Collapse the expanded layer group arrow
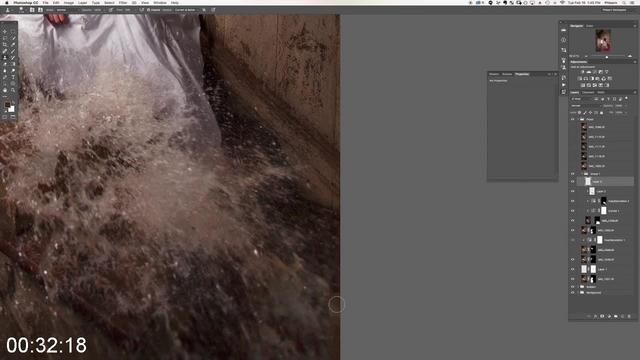Viewport: 640px width, 360px height. (582, 174)
